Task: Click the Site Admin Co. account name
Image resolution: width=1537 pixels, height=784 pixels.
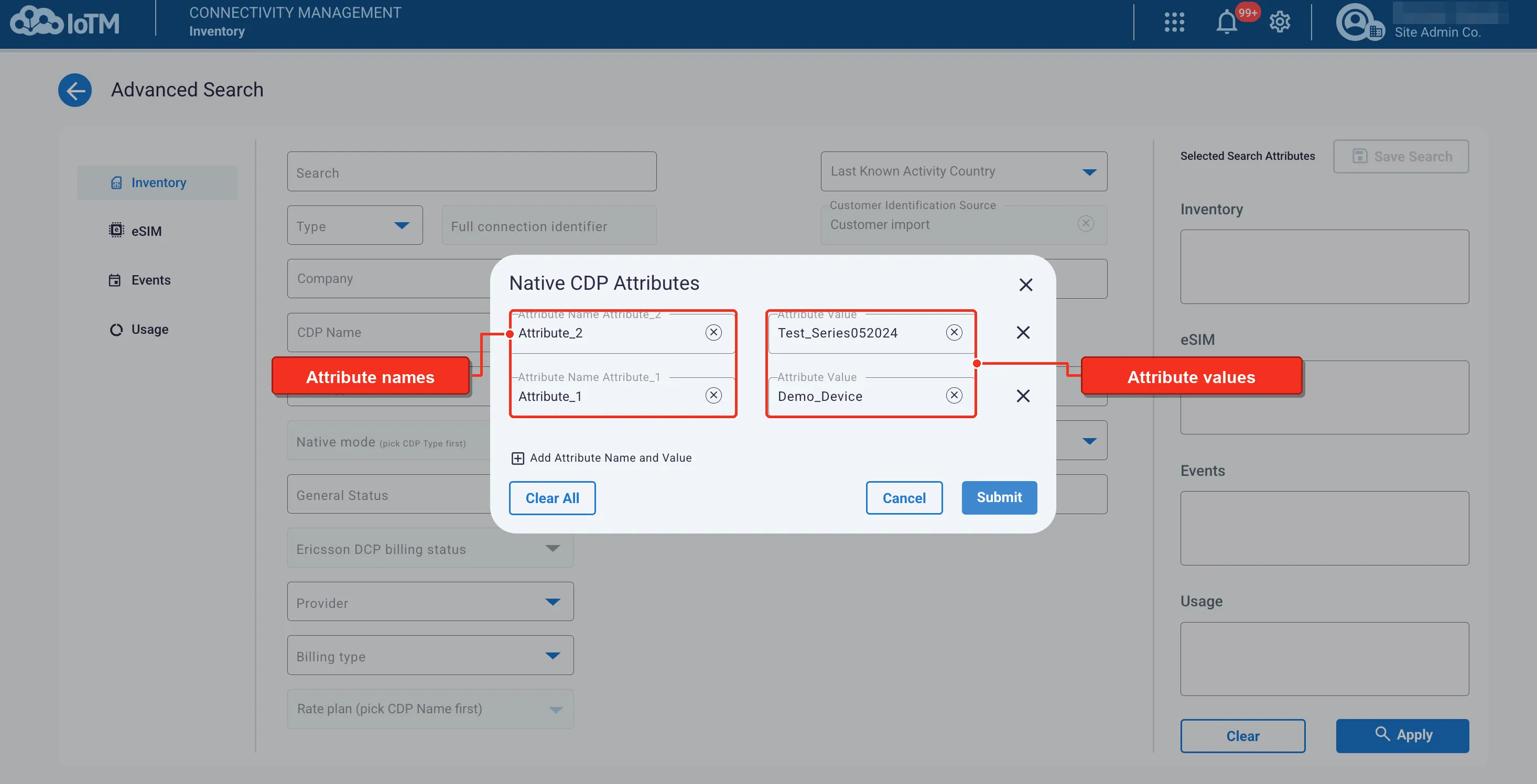Action: click(1437, 32)
